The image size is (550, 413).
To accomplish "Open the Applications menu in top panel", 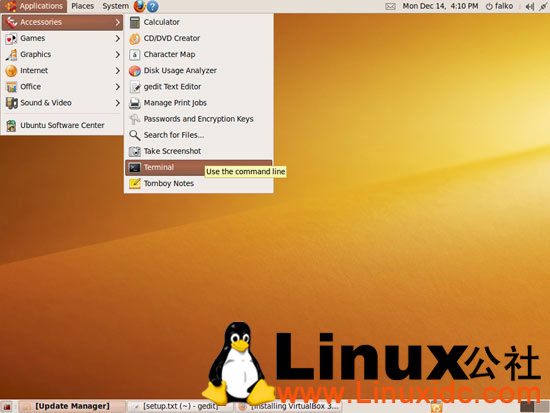I will click(34, 6).
